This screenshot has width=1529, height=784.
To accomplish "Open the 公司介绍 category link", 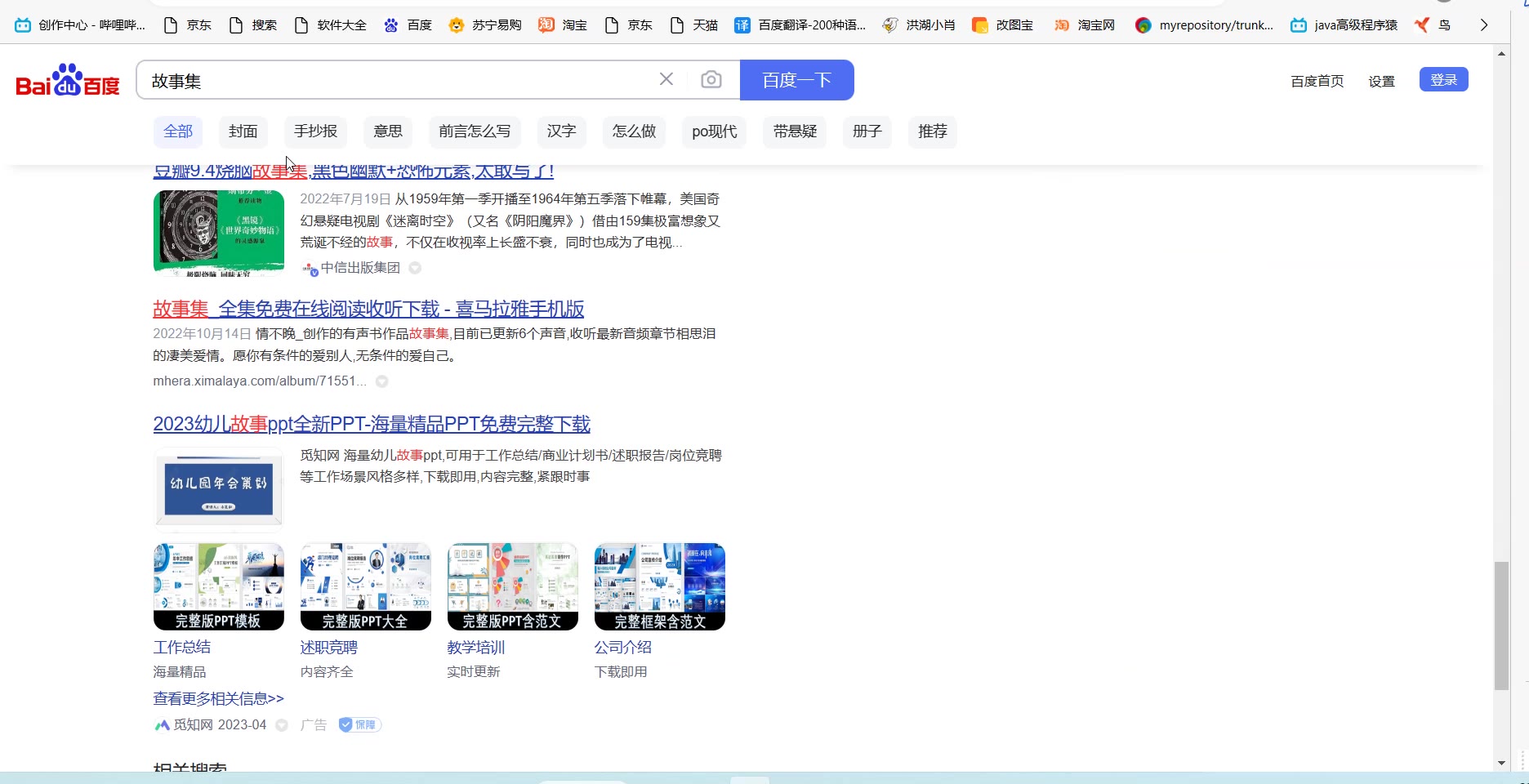I will (x=622, y=647).
